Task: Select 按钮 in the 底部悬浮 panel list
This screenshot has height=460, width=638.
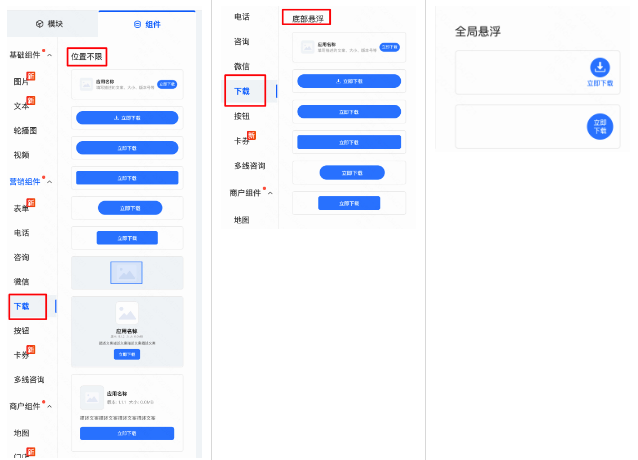Action: click(x=242, y=116)
